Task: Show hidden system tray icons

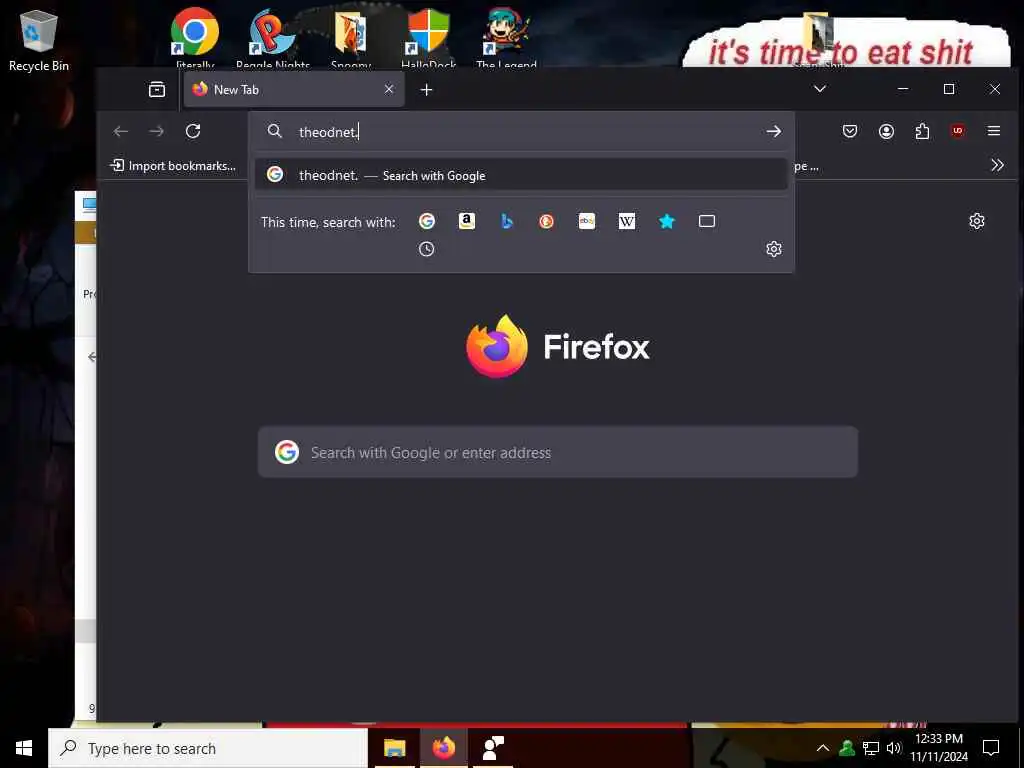Action: [x=823, y=748]
